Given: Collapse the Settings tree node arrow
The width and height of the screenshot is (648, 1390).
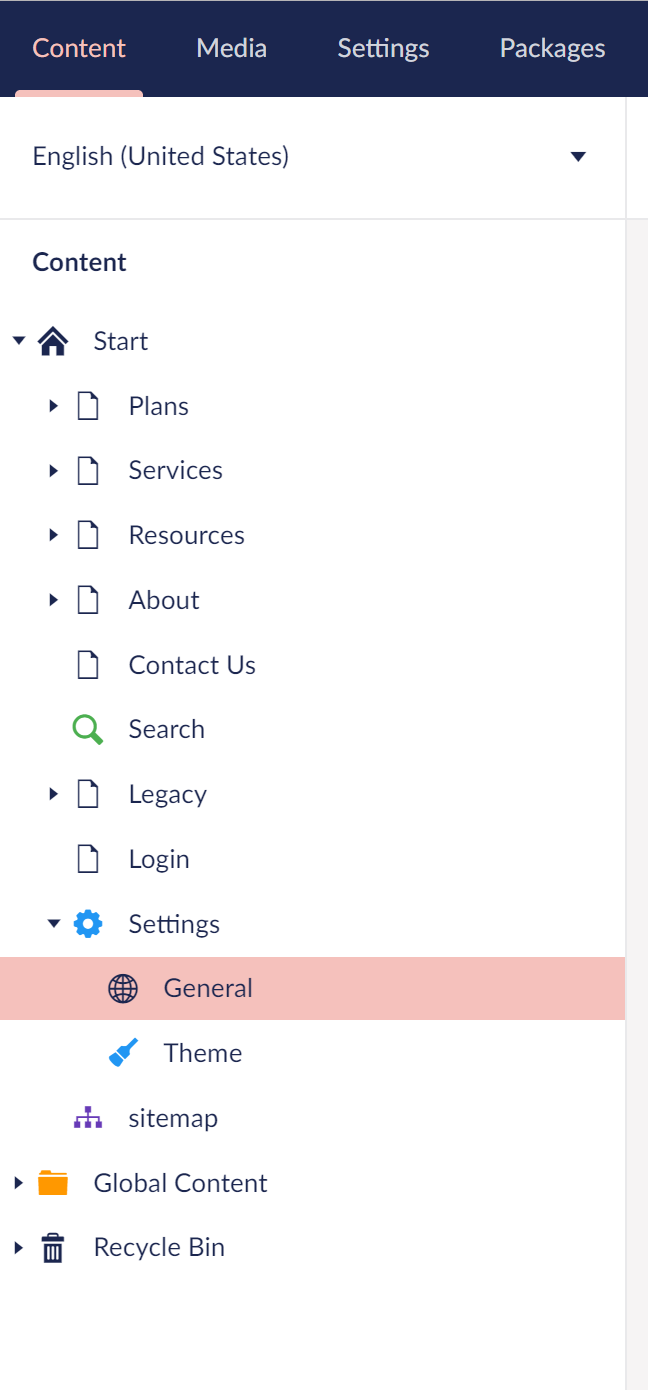Looking at the screenshot, I should pyautogui.click(x=54, y=924).
